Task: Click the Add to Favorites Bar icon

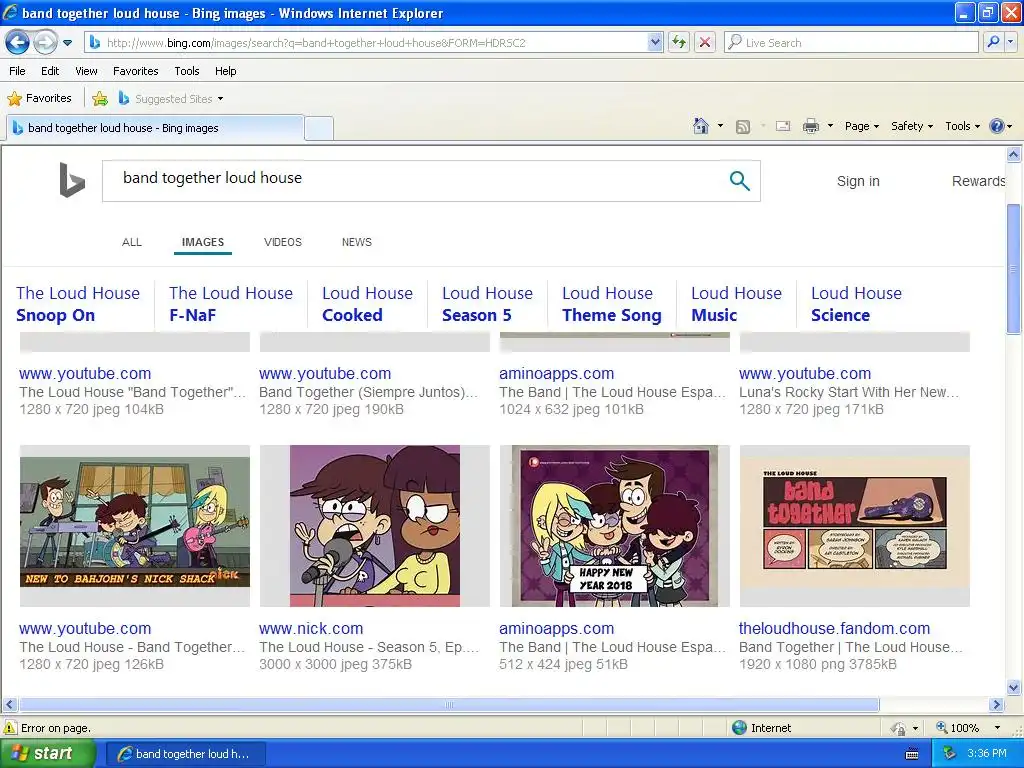Action: click(x=100, y=99)
